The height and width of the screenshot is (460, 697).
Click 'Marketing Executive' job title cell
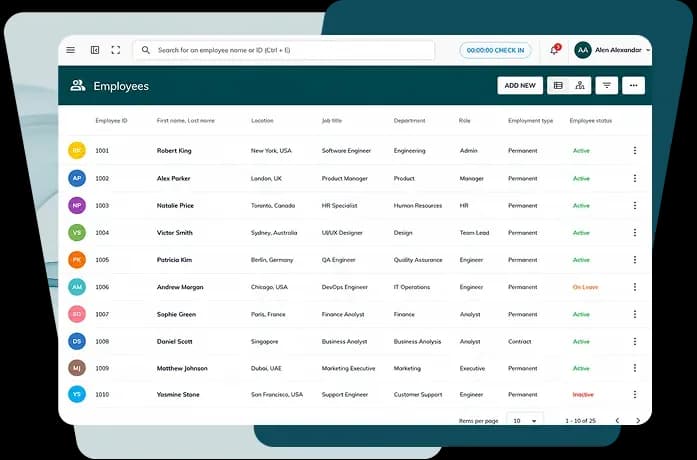point(348,368)
